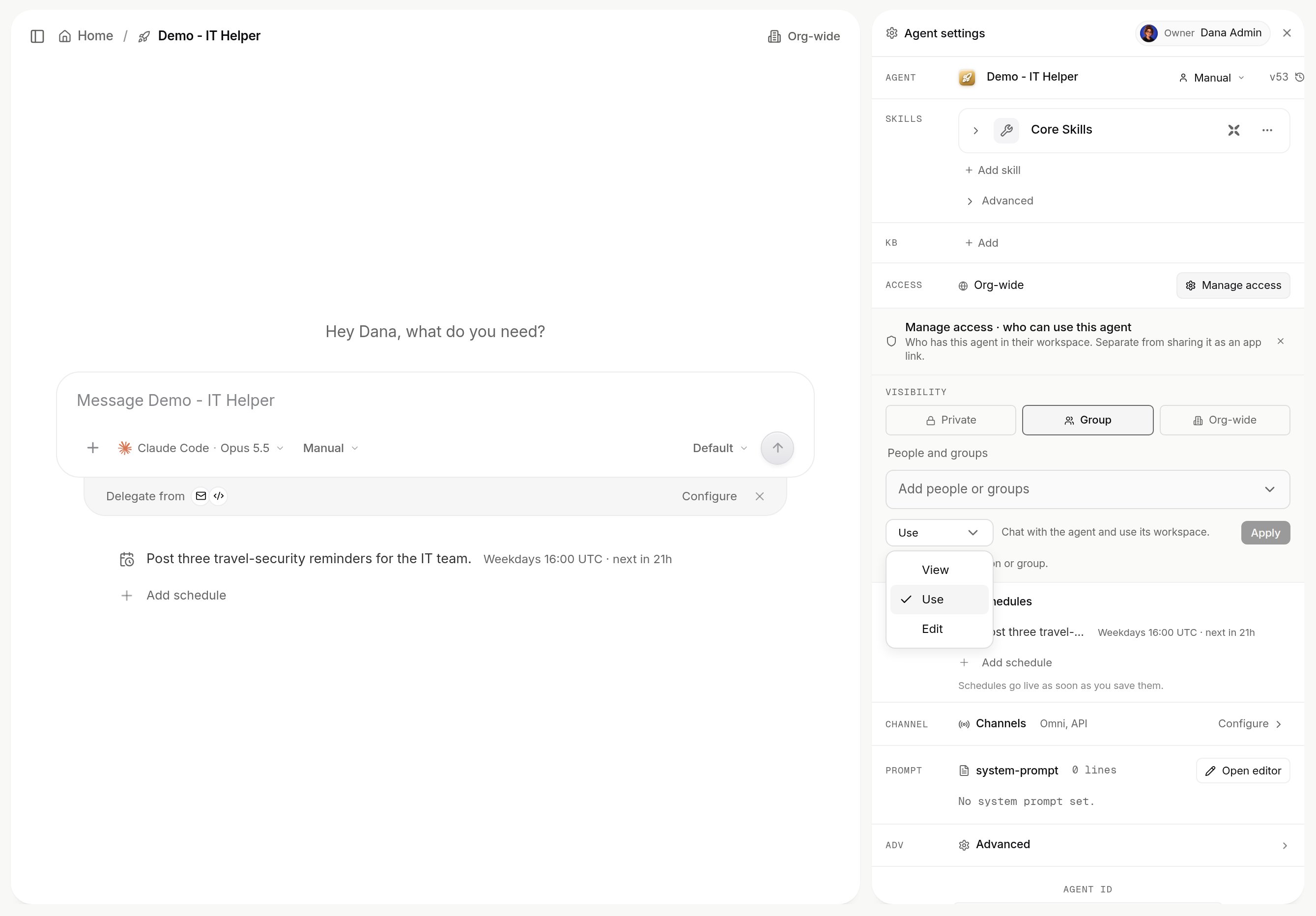
Task: Click the system-prompt document icon
Action: click(964, 771)
